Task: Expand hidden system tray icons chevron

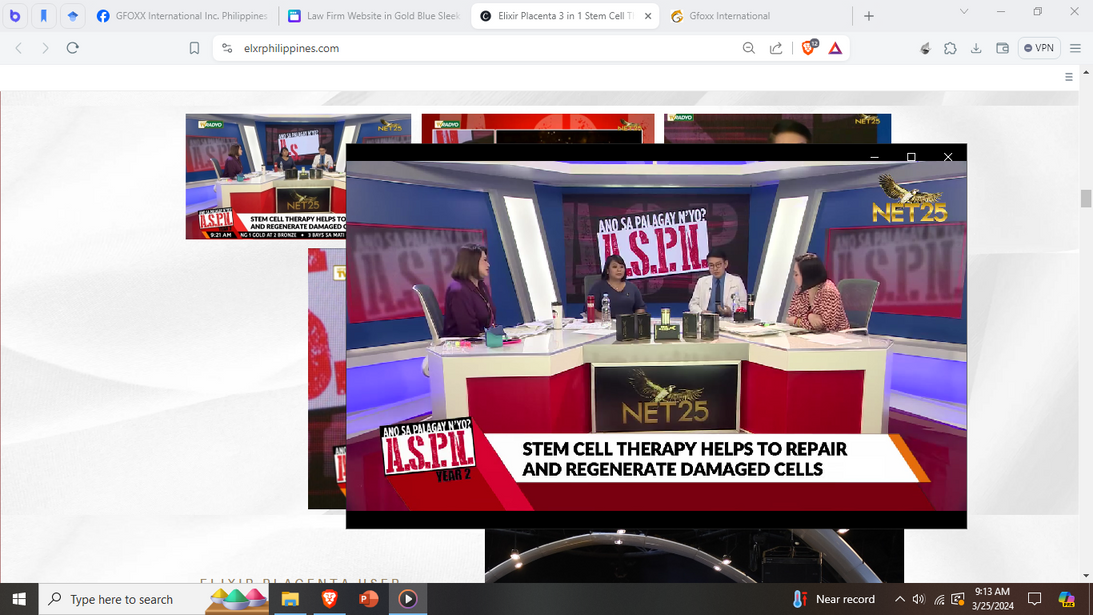Action: coord(899,599)
